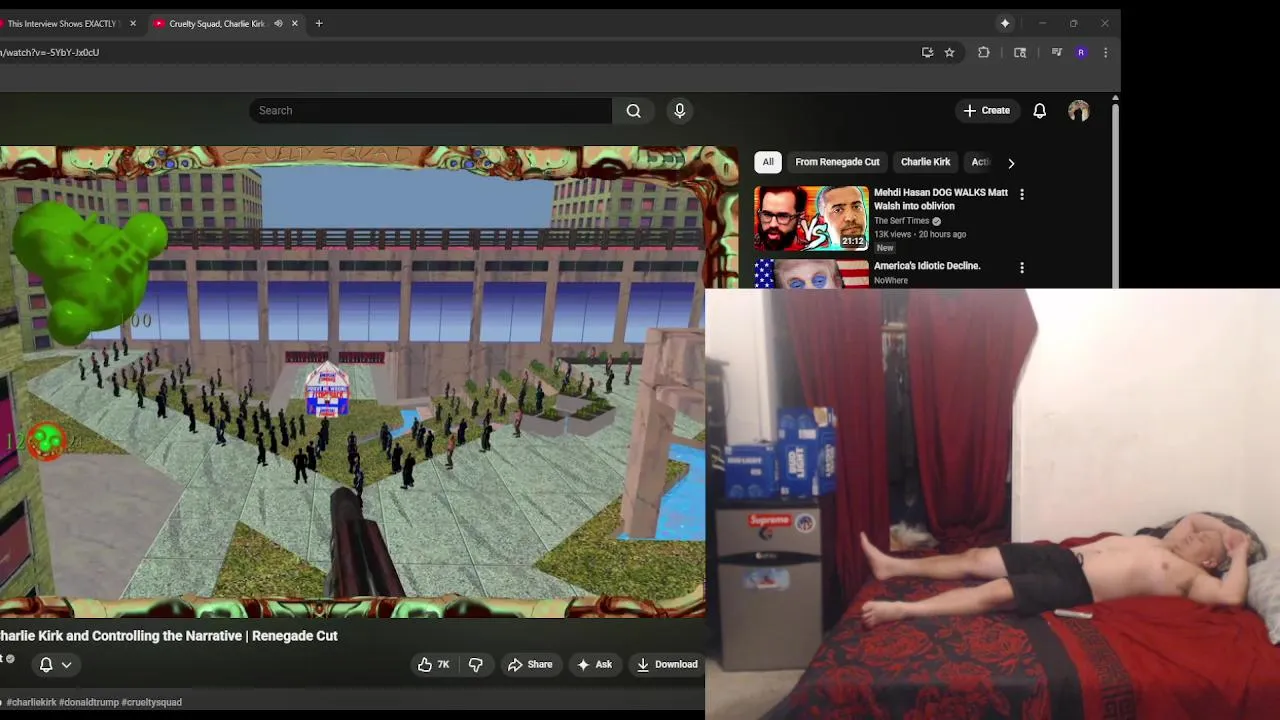This screenshot has width=1280, height=720.
Task: Open Mehdi Hasan DOG WALKS Matt Walsh title
Action: pos(941,199)
